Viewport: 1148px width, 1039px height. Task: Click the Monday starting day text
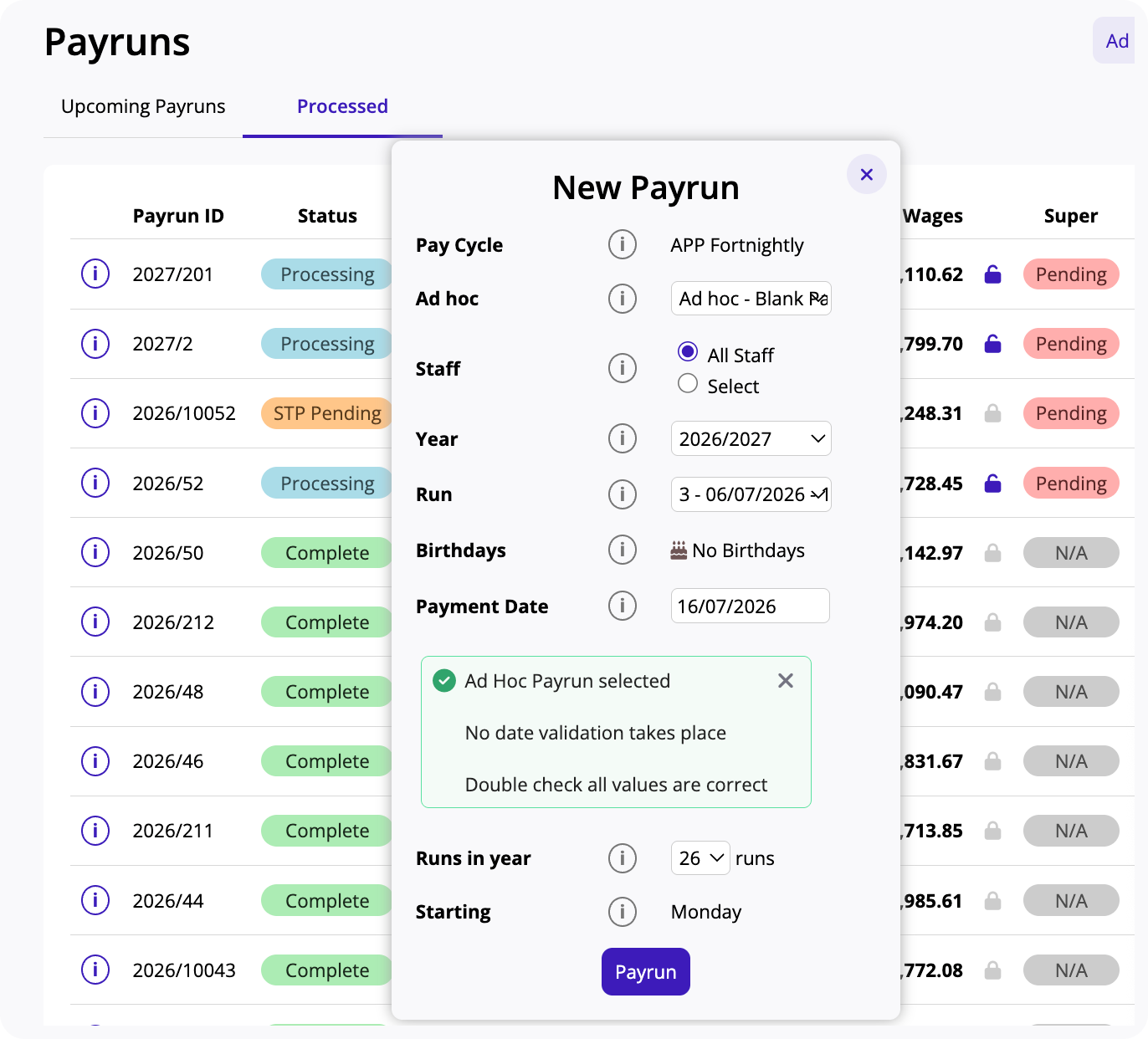click(706, 912)
